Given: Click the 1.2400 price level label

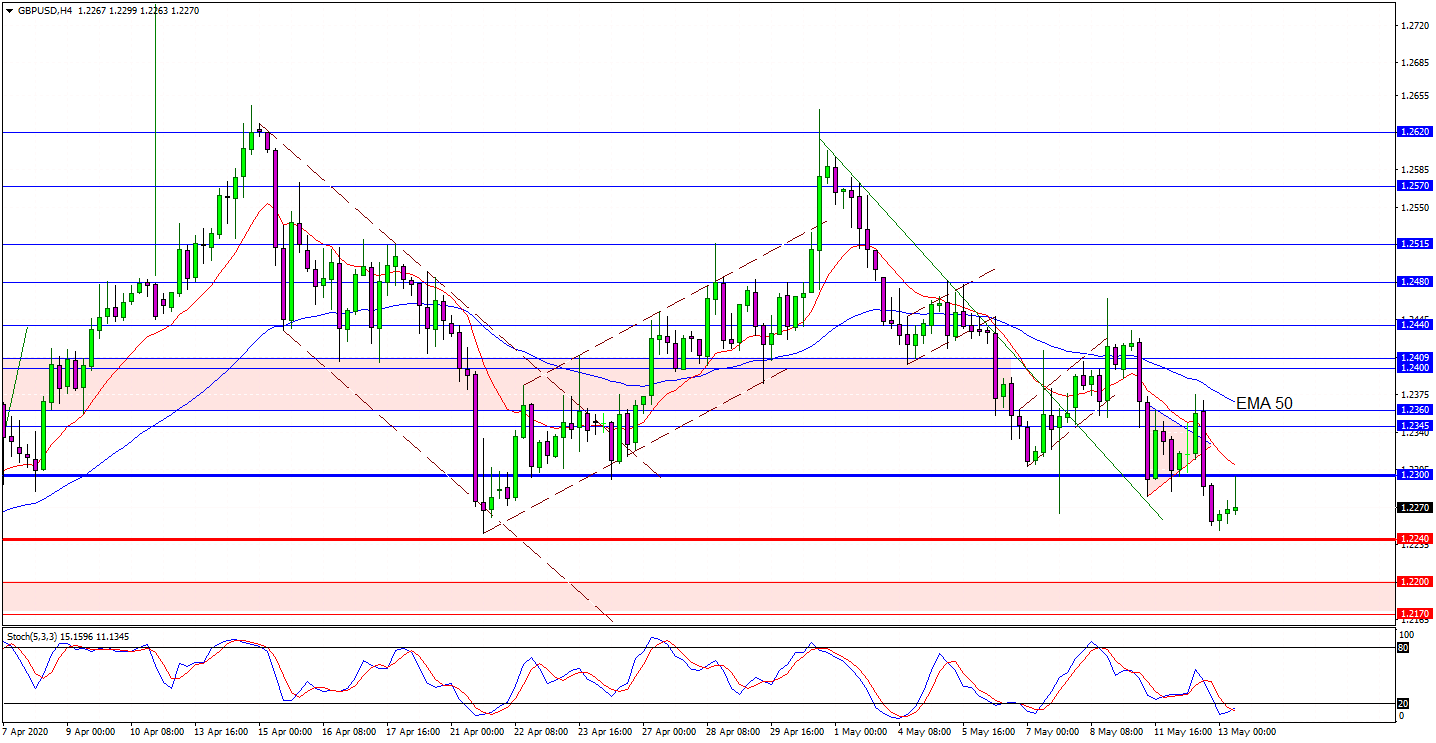Looking at the screenshot, I should click(1413, 368).
